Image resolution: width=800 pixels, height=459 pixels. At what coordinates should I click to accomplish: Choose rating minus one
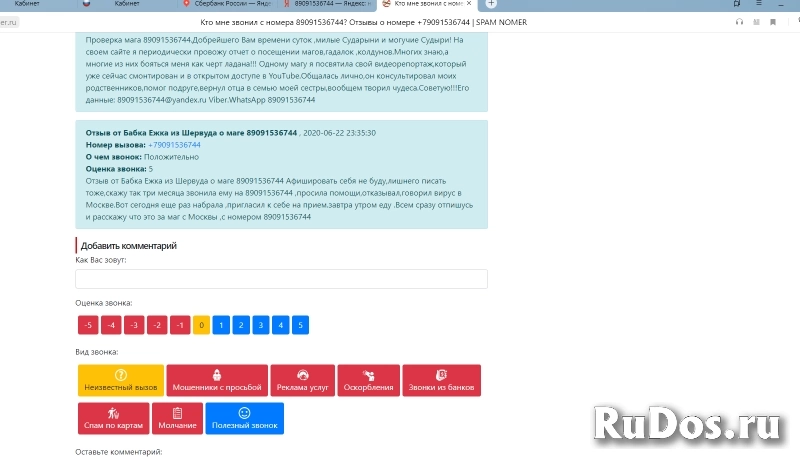(180, 325)
